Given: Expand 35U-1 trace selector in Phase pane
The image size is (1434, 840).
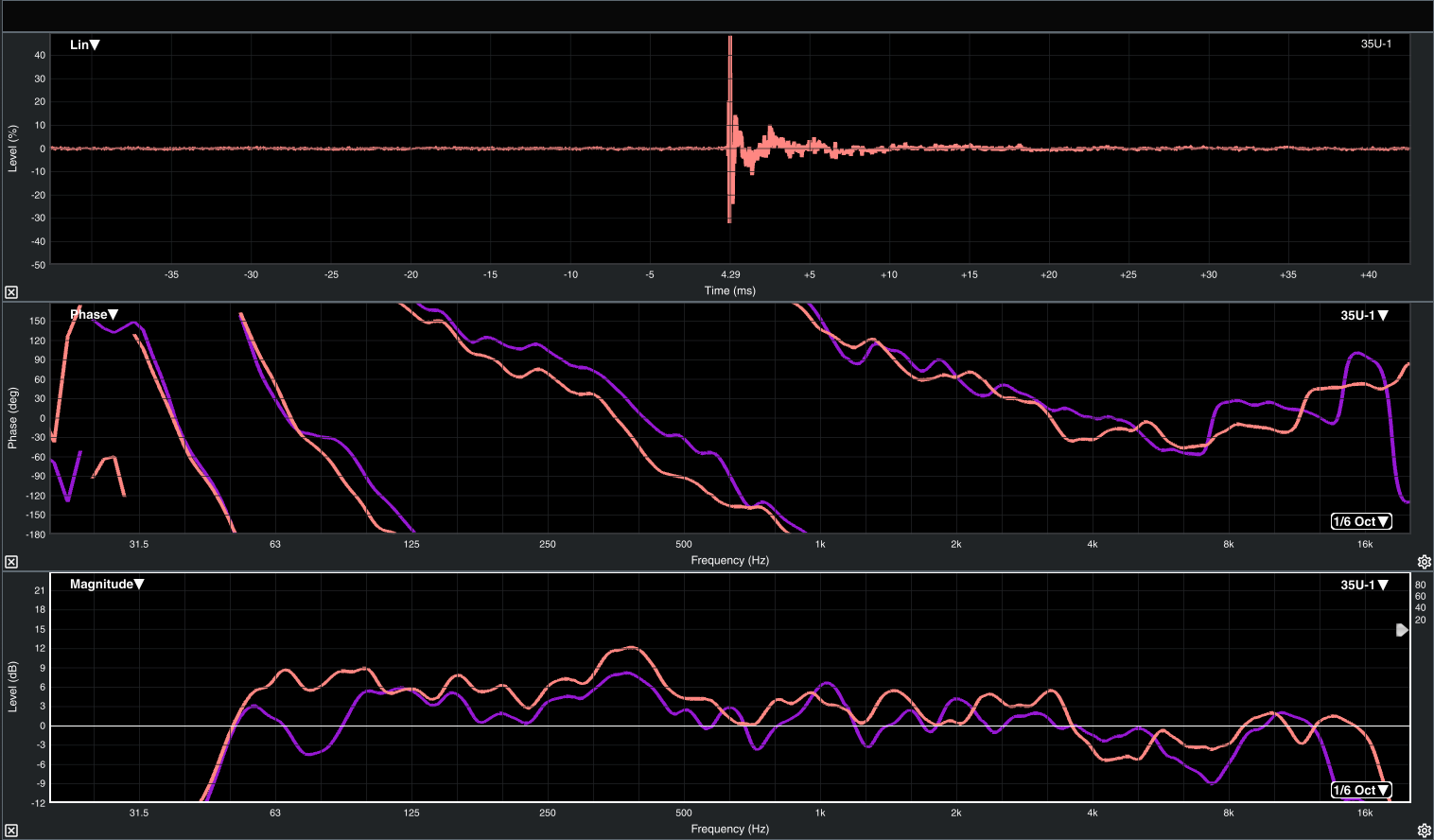Looking at the screenshot, I should (x=1364, y=316).
